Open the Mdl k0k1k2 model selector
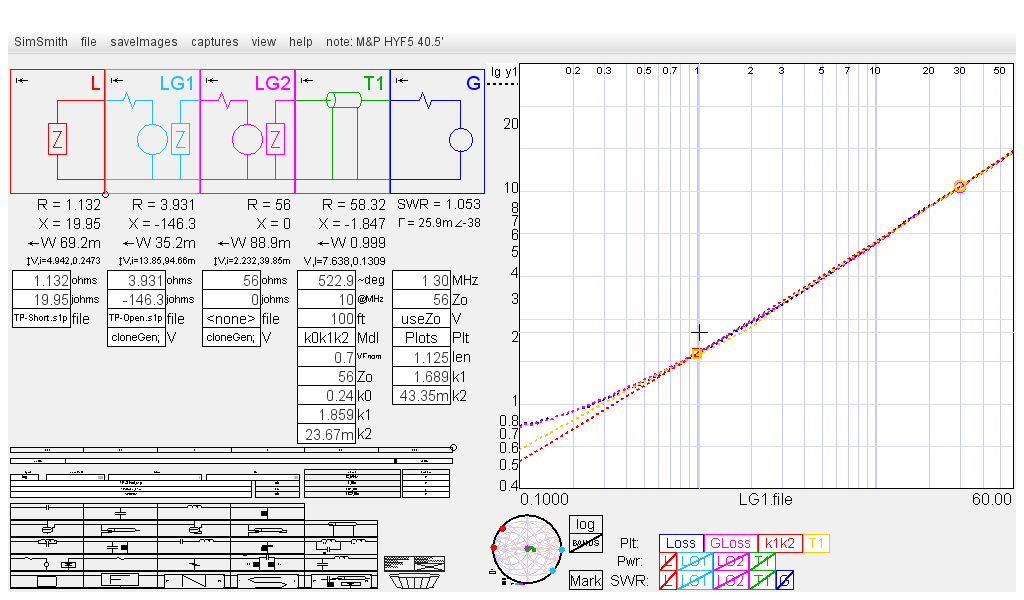 coord(327,338)
